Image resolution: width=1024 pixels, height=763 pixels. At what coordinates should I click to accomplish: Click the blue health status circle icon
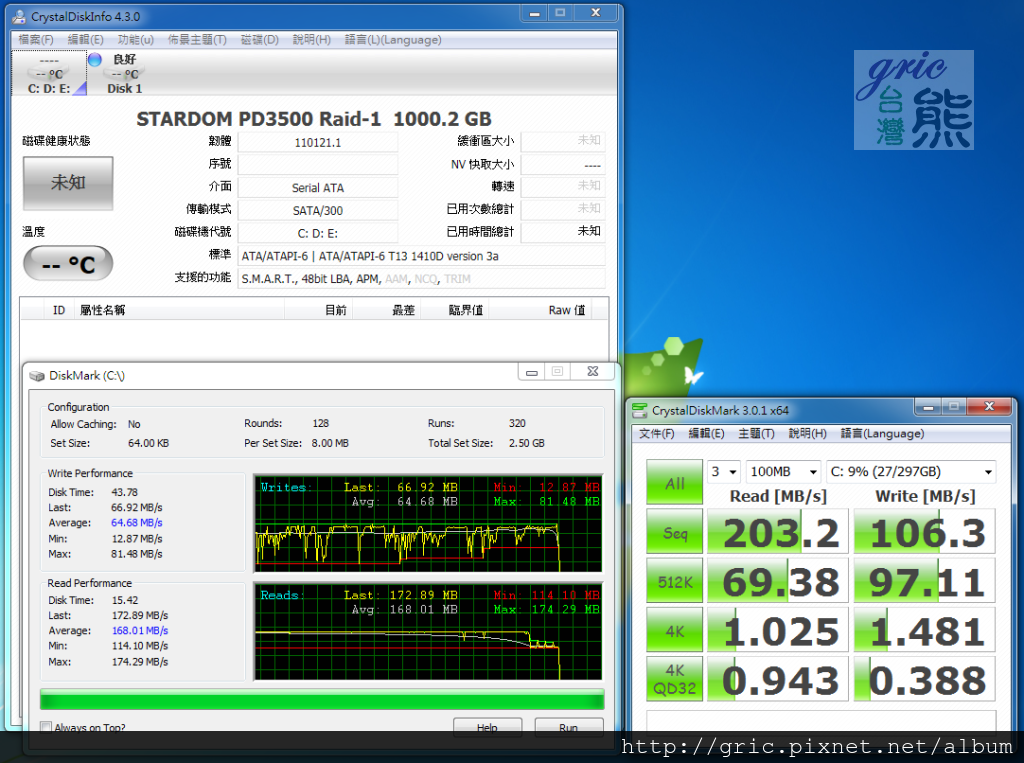(95, 59)
